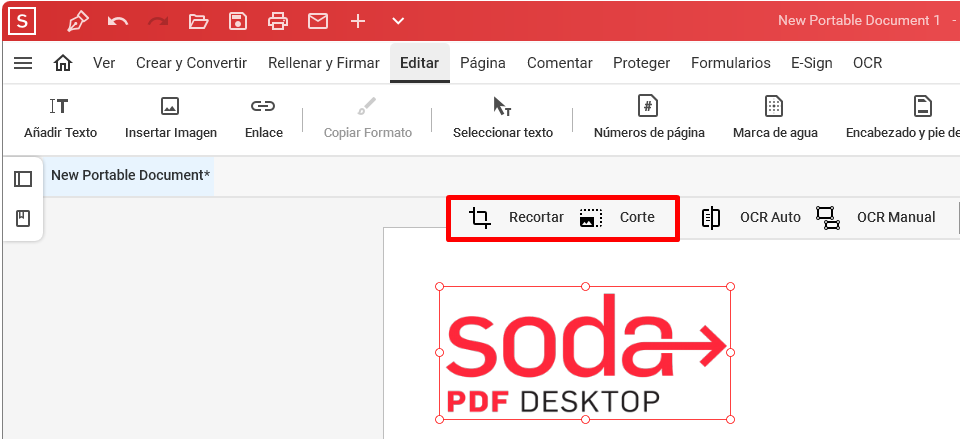Image resolution: width=960 pixels, height=439 pixels.
Task: Open the Proteger tab
Action: [642, 63]
